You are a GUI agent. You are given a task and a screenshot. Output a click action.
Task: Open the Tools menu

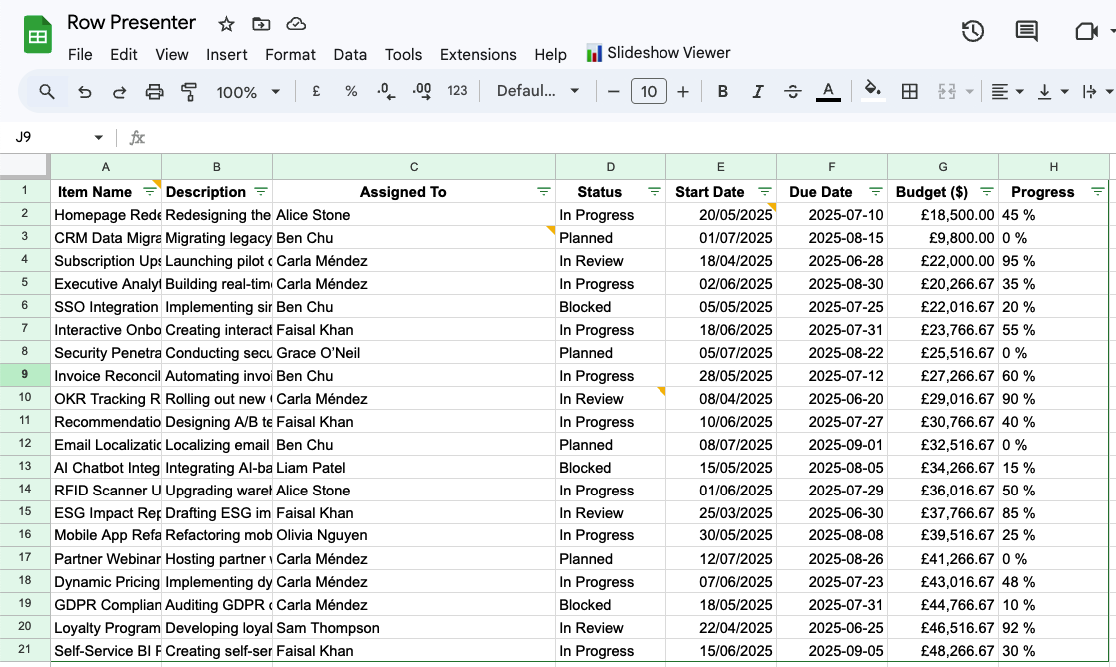(404, 55)
